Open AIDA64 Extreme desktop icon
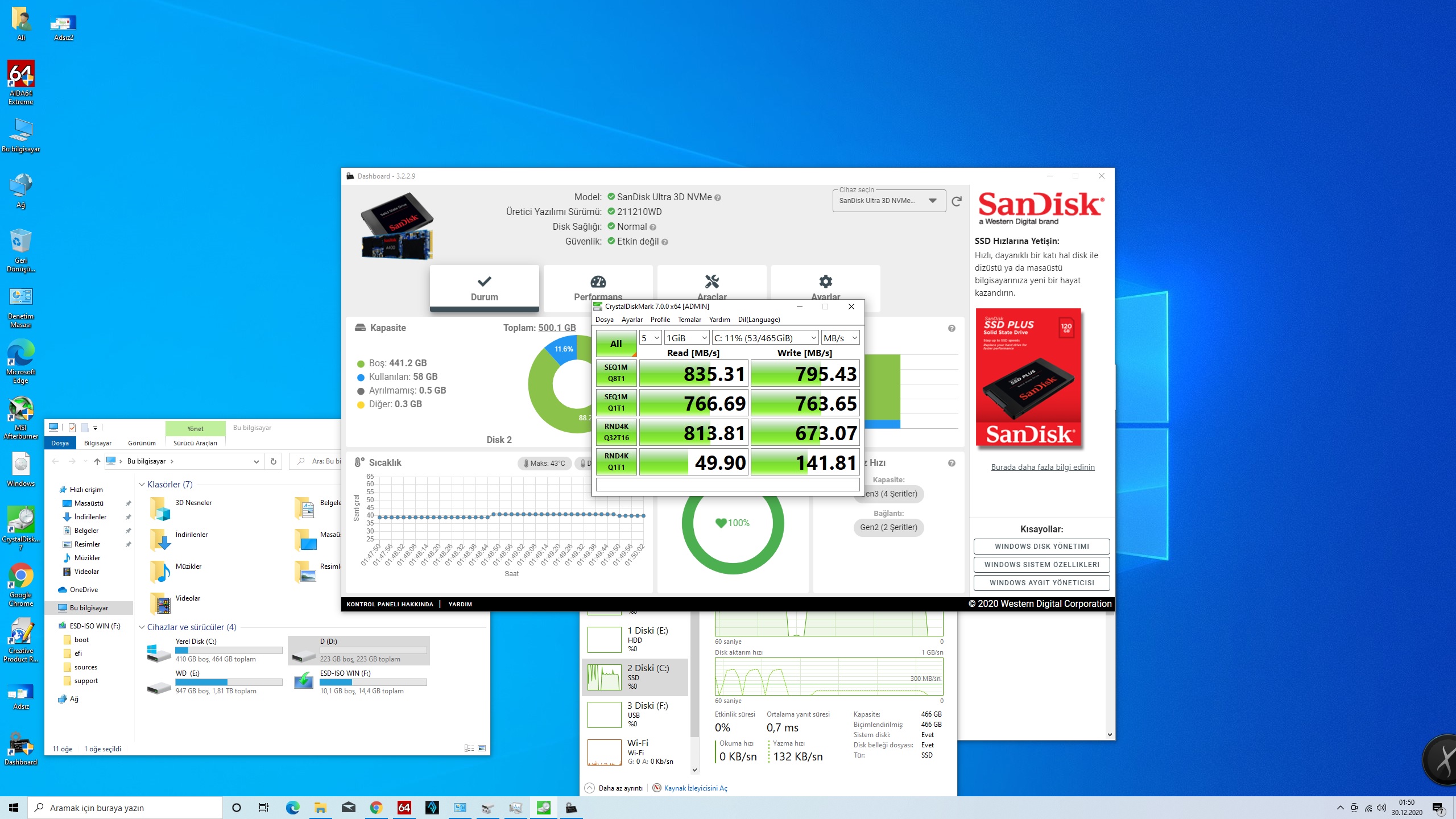 (21, 82)
